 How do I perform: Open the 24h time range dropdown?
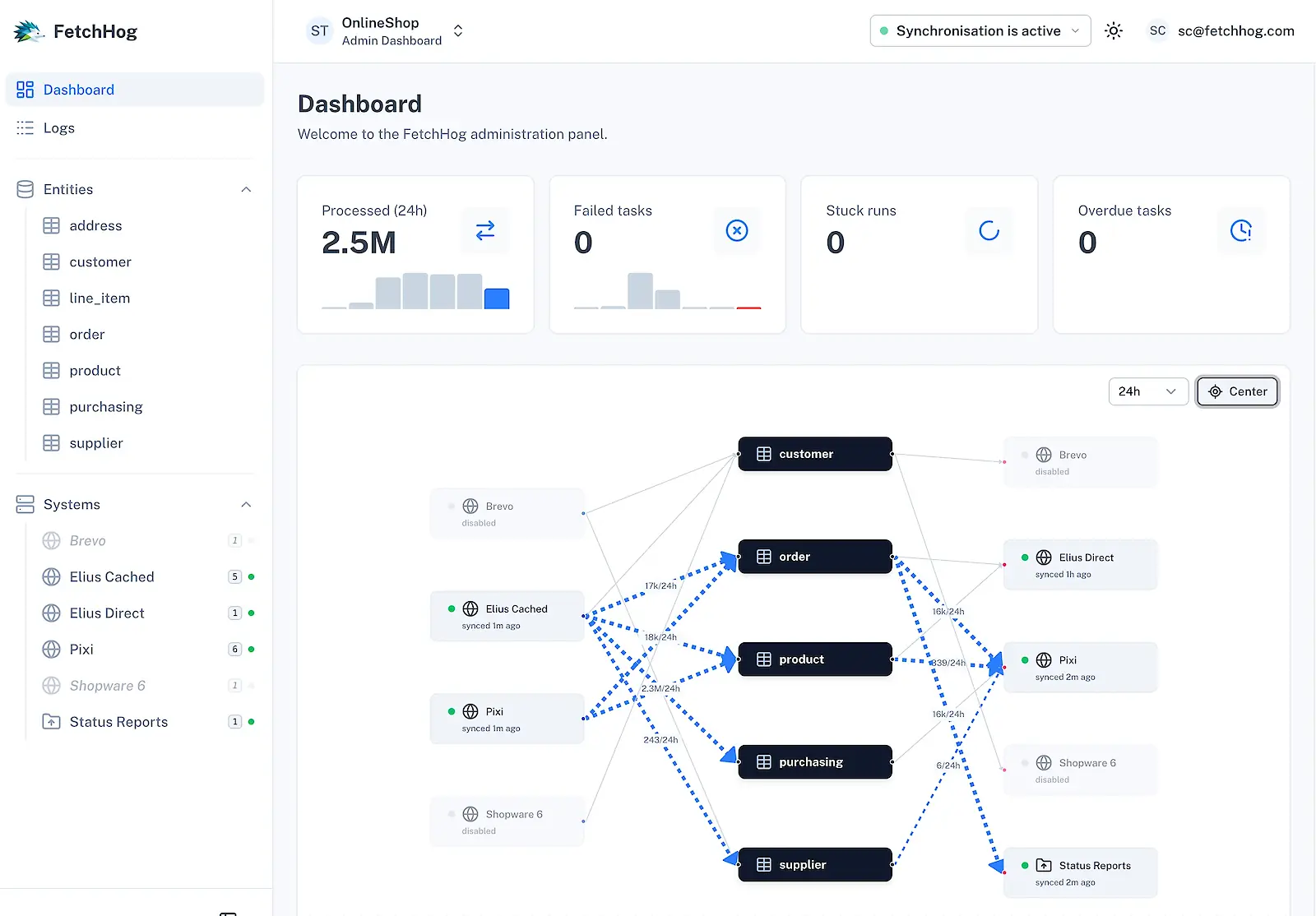[x=1148, y=391]
